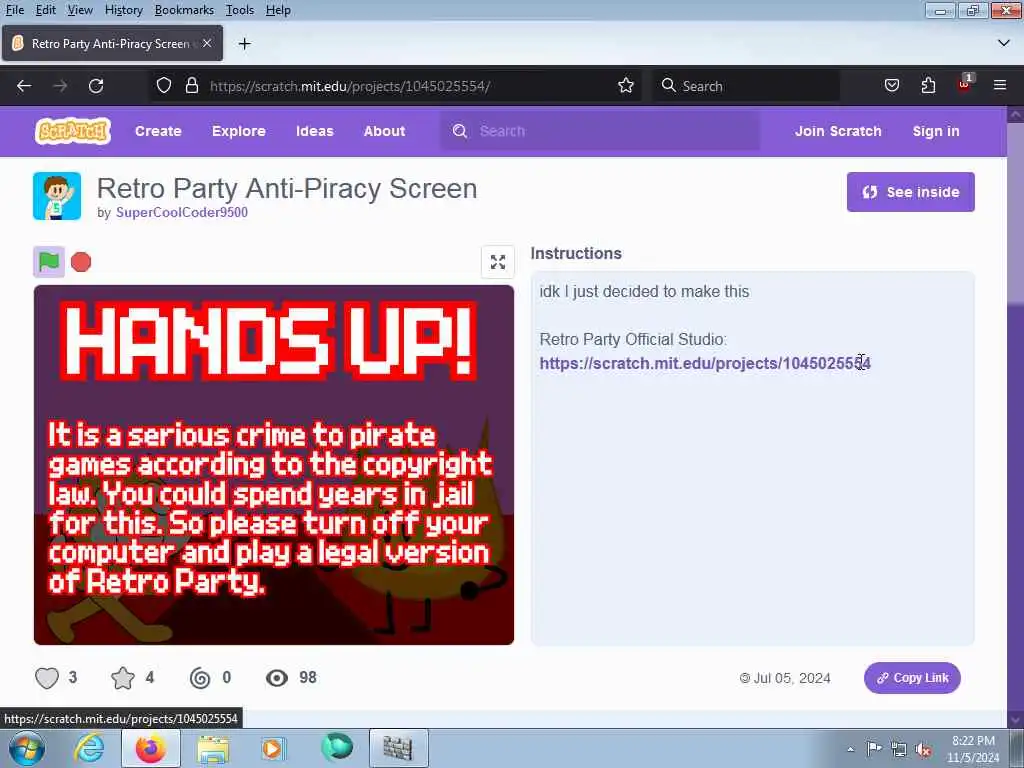Open Save to Pocket
This screenshot has width=1024, height=768.
[x=891, y=86]
